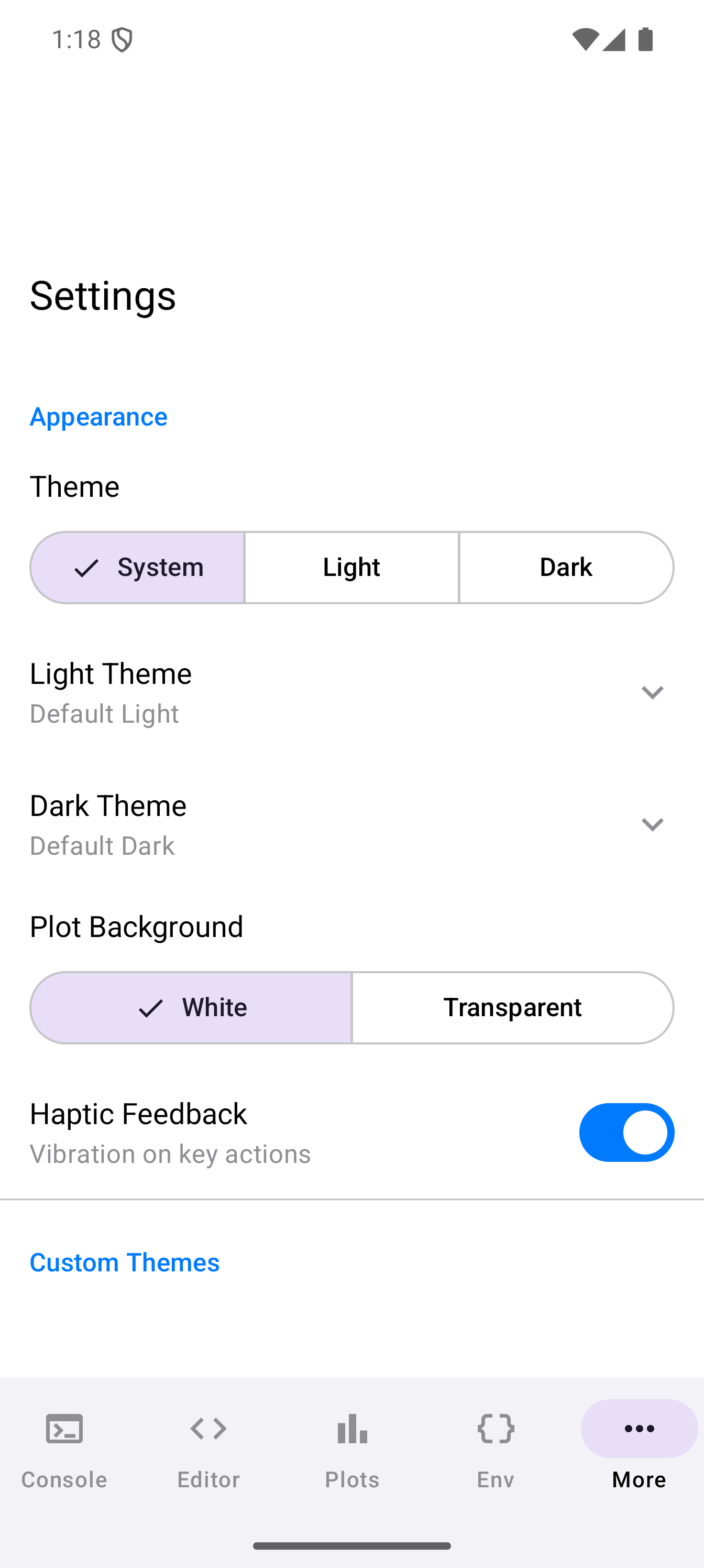Open the Env braces icon
Viewport: 704px width, 1568px height.
pos(496,1428)
